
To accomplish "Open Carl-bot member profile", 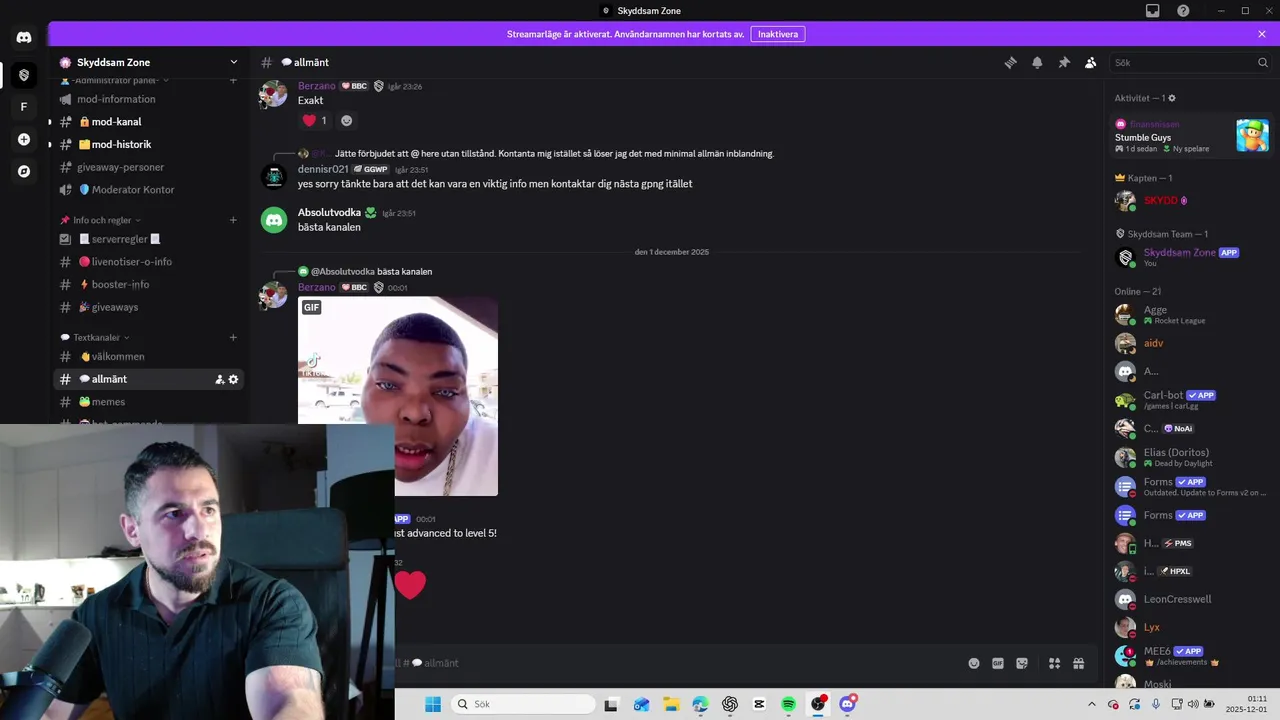I will (x=1192, y=400).
